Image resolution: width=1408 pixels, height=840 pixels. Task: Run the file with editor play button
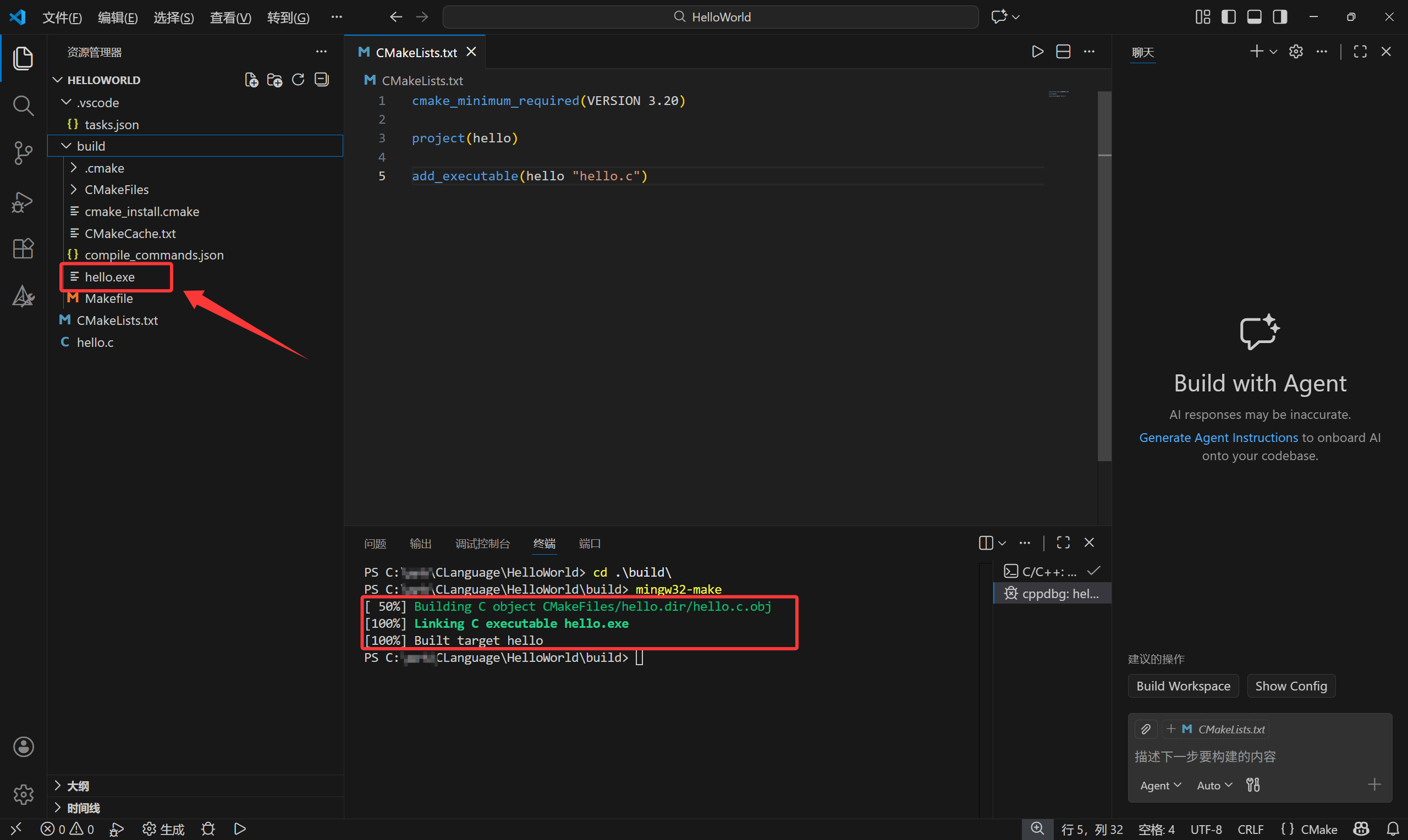(1037, 52)
